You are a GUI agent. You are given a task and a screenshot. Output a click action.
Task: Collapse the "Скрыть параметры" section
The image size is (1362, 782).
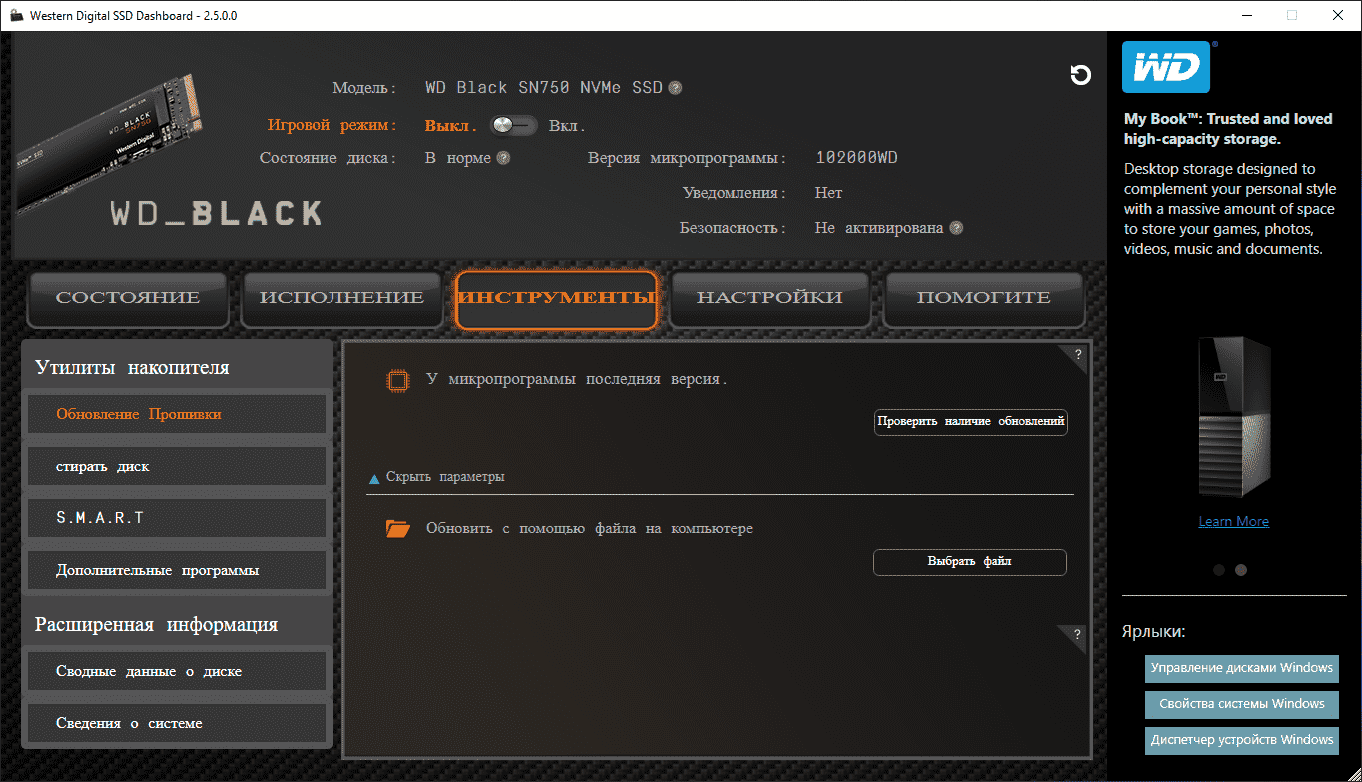pyautogui.click(x=436, y=477)
